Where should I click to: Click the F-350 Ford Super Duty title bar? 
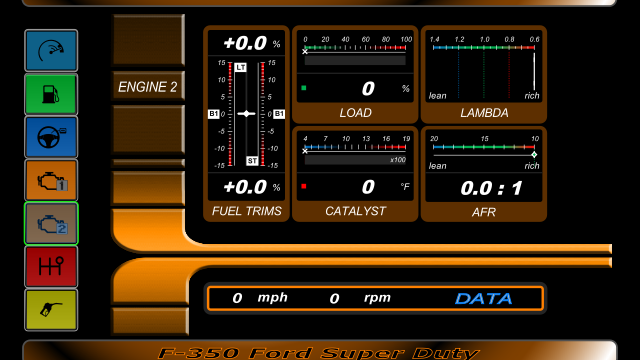[x=319, y=351]
